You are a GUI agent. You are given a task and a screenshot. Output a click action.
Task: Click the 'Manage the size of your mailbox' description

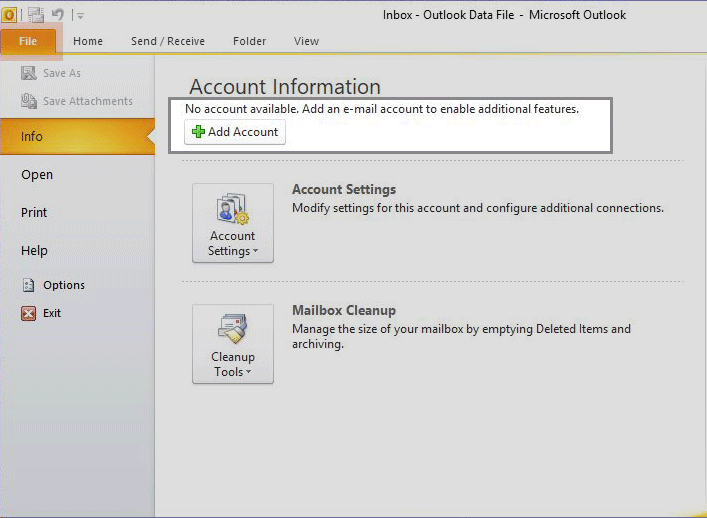(461, 336)
